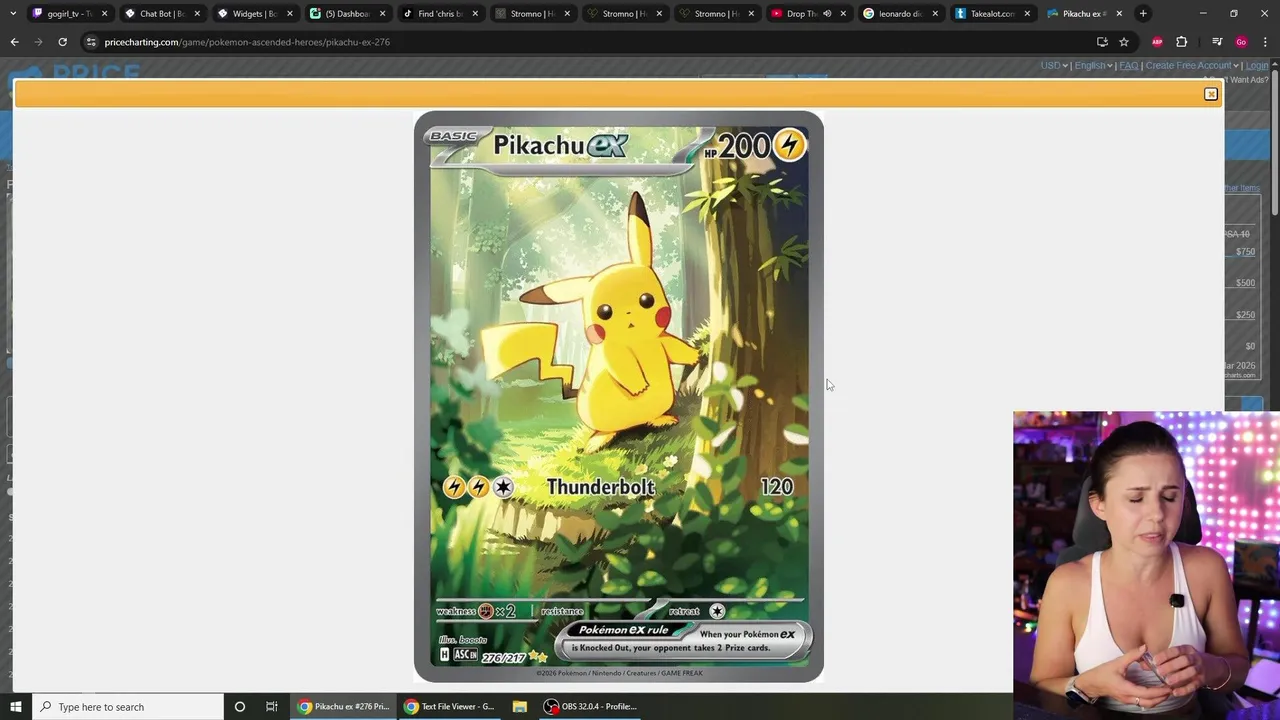
Task: Open the FAQ link
Action: (1129, 66)
